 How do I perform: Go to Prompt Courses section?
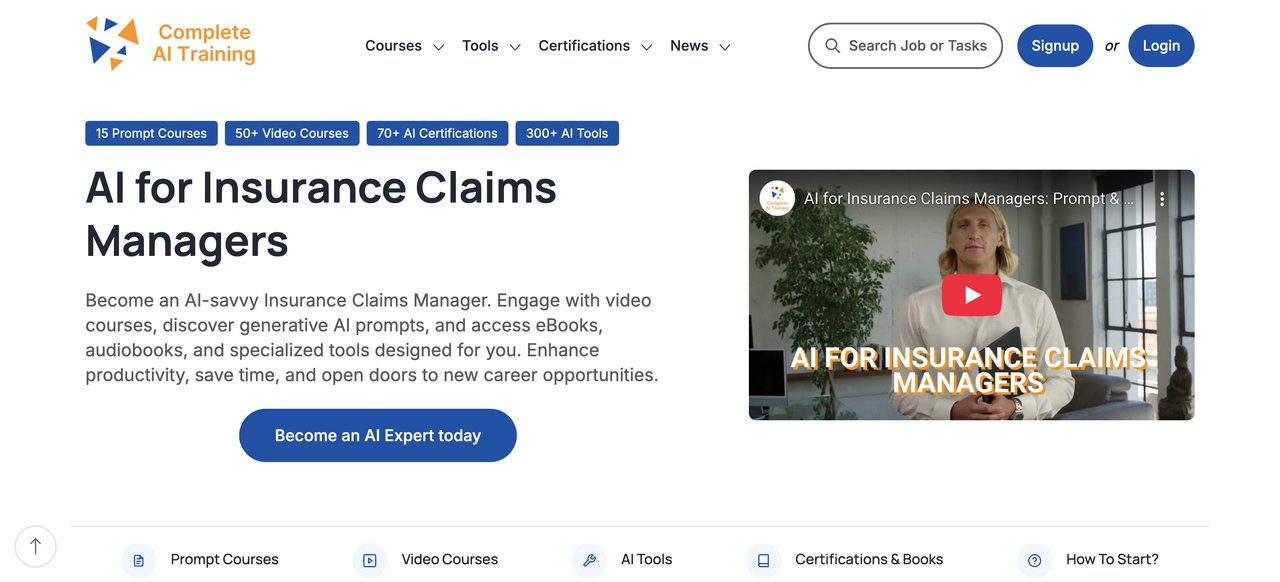pos(224,560)
